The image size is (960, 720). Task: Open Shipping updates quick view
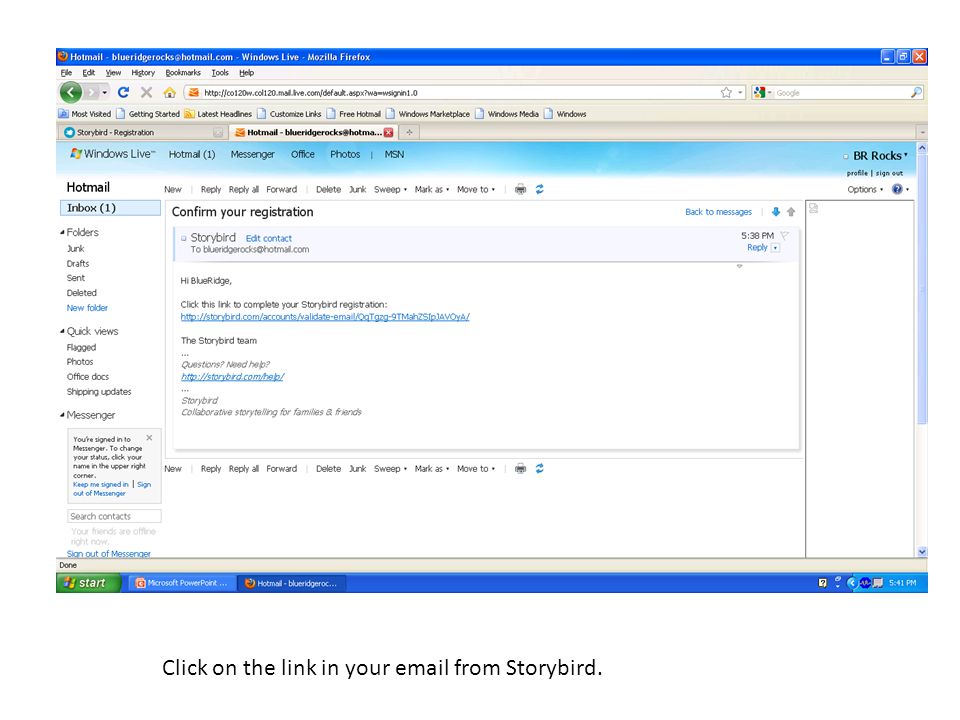99,392
